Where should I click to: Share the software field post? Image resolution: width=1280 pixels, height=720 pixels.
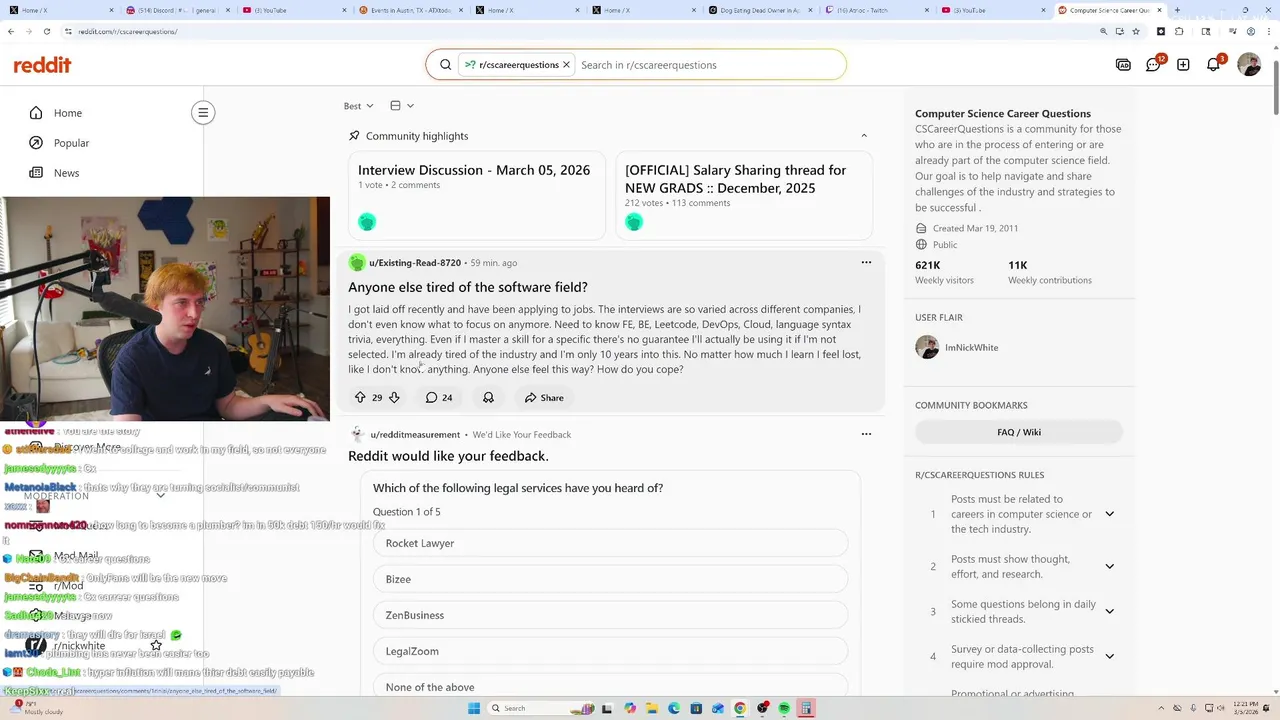[544, 397]
